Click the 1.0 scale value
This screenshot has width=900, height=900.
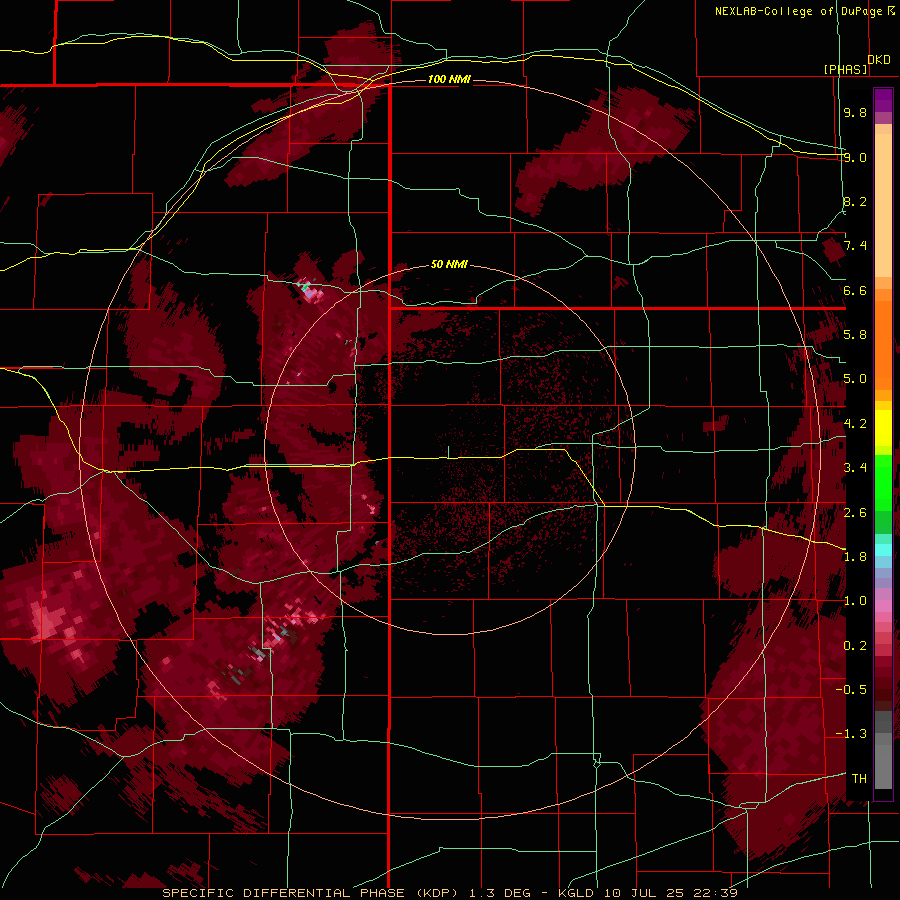tap(855, 601)
